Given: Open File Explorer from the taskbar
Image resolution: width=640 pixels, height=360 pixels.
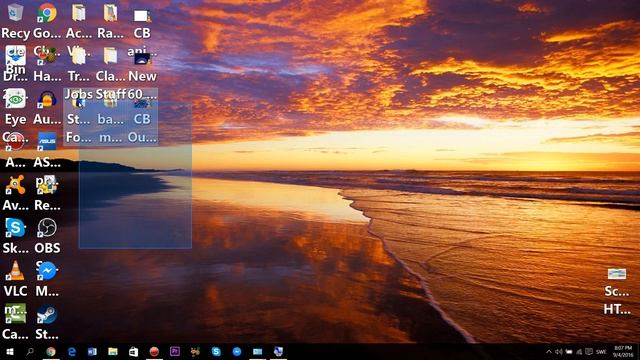Looking at the screenshot, I should [113, 351].
